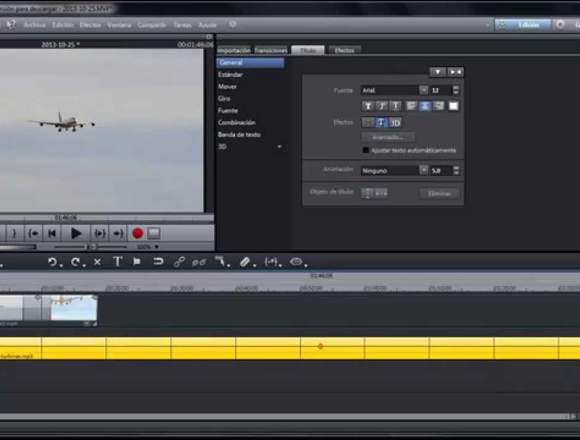Click the Eliminar button
The image size is (580, 440).
pyautogui.click(x=439, y=193)
